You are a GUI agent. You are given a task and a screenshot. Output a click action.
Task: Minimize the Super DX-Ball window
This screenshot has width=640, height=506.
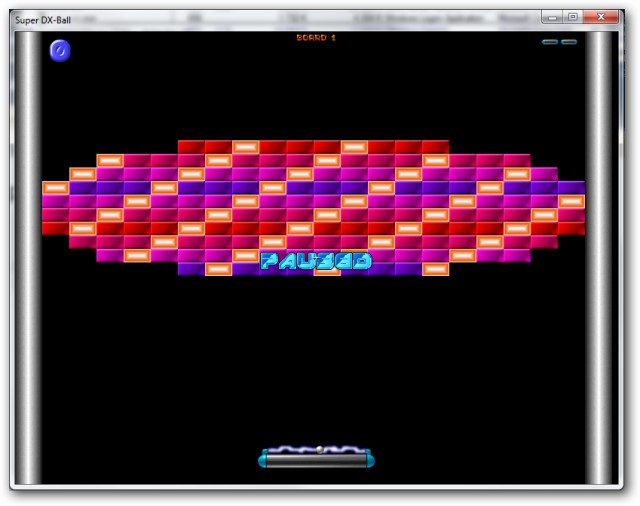point(552,17)
